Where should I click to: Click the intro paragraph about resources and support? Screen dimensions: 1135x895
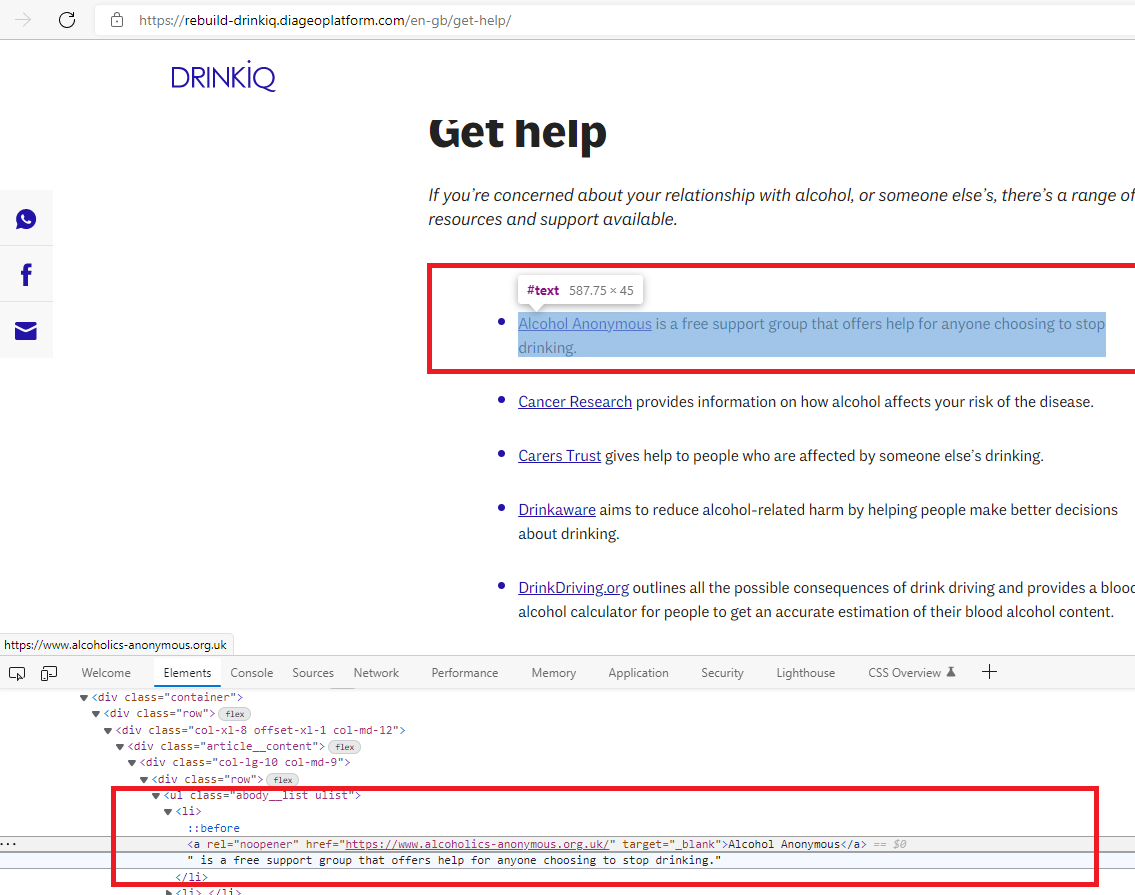click(x=781, y=207)
